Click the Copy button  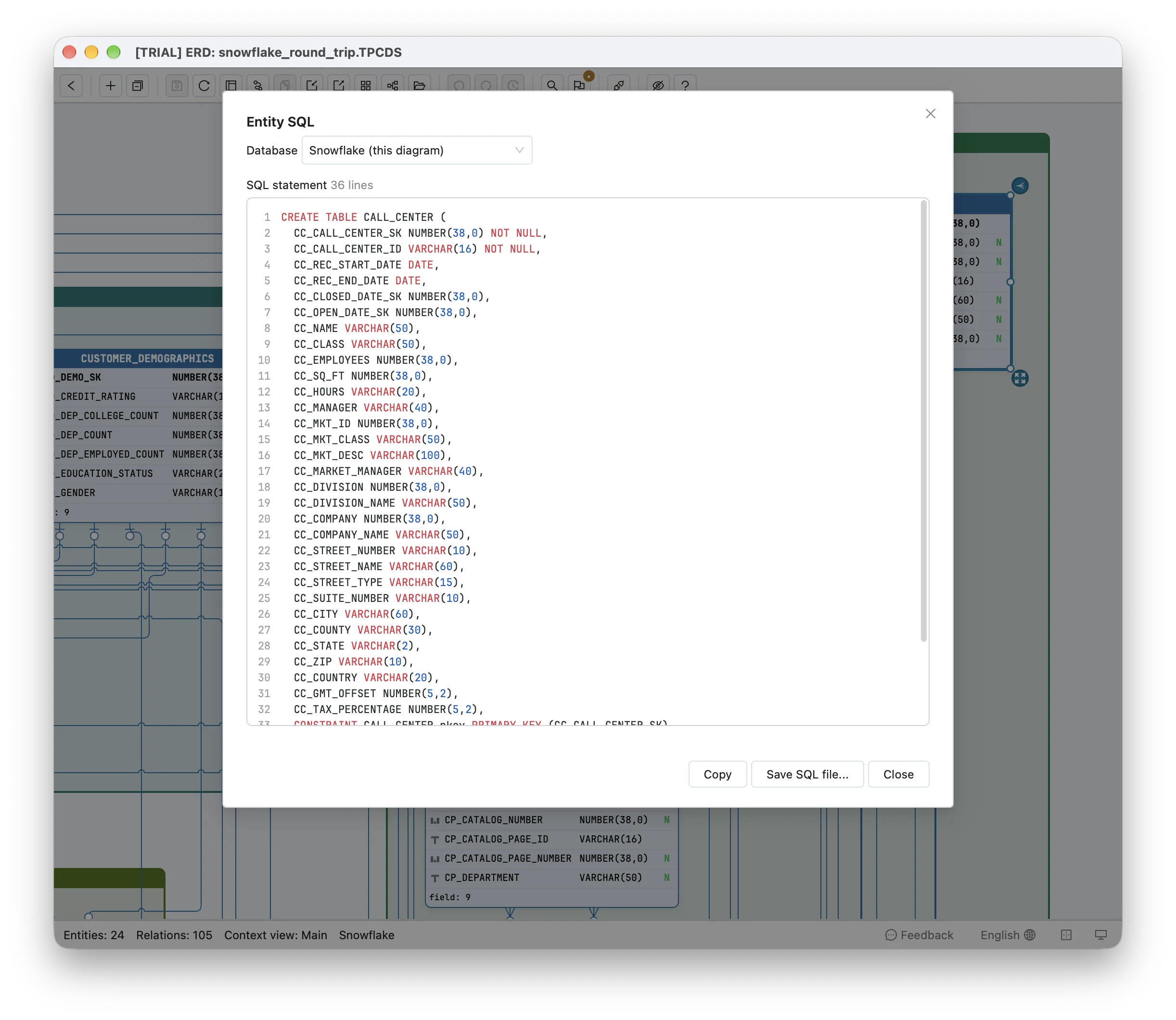(x=717, y=774)
